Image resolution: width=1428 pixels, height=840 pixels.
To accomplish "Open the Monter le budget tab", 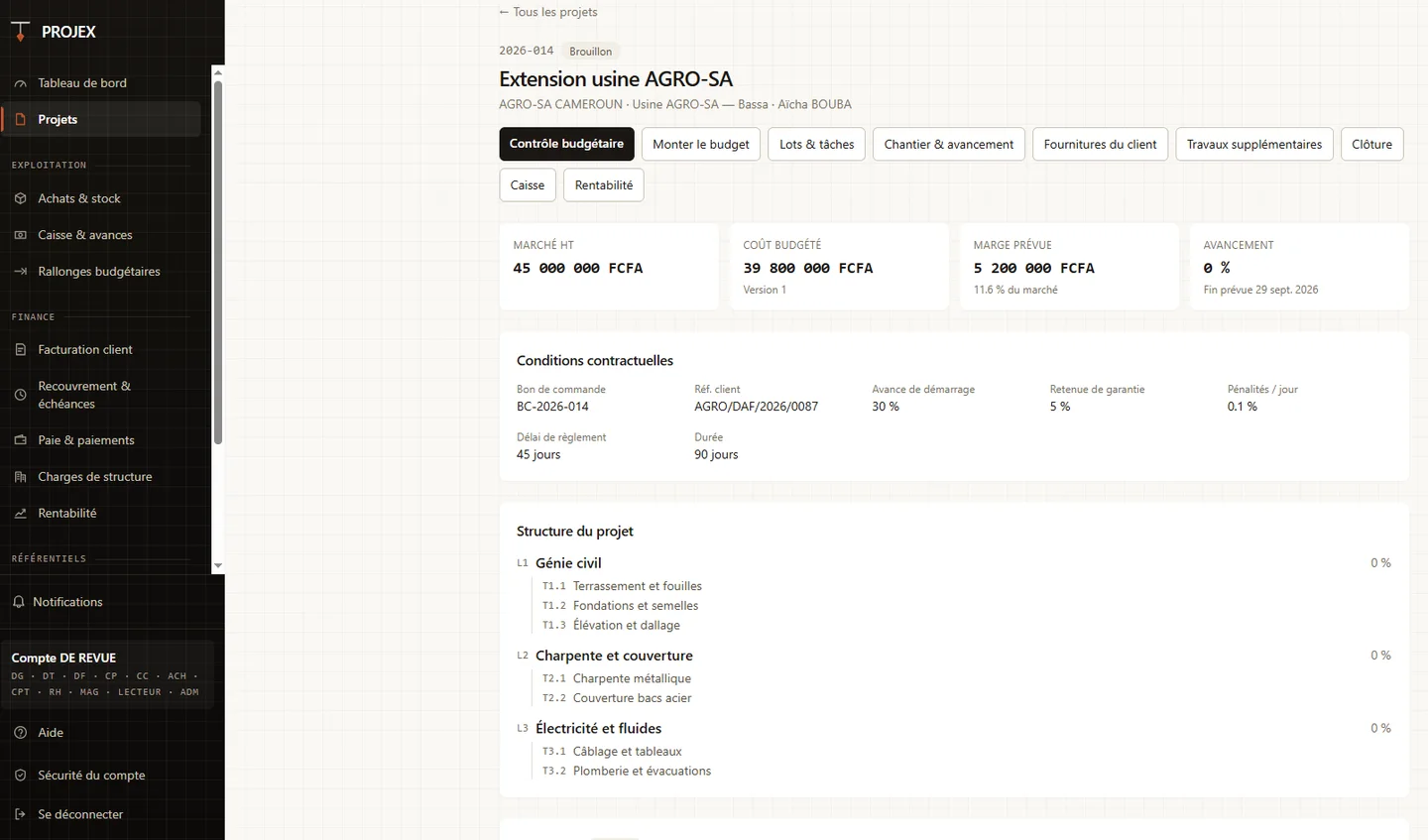I will [x=701, y=144].
